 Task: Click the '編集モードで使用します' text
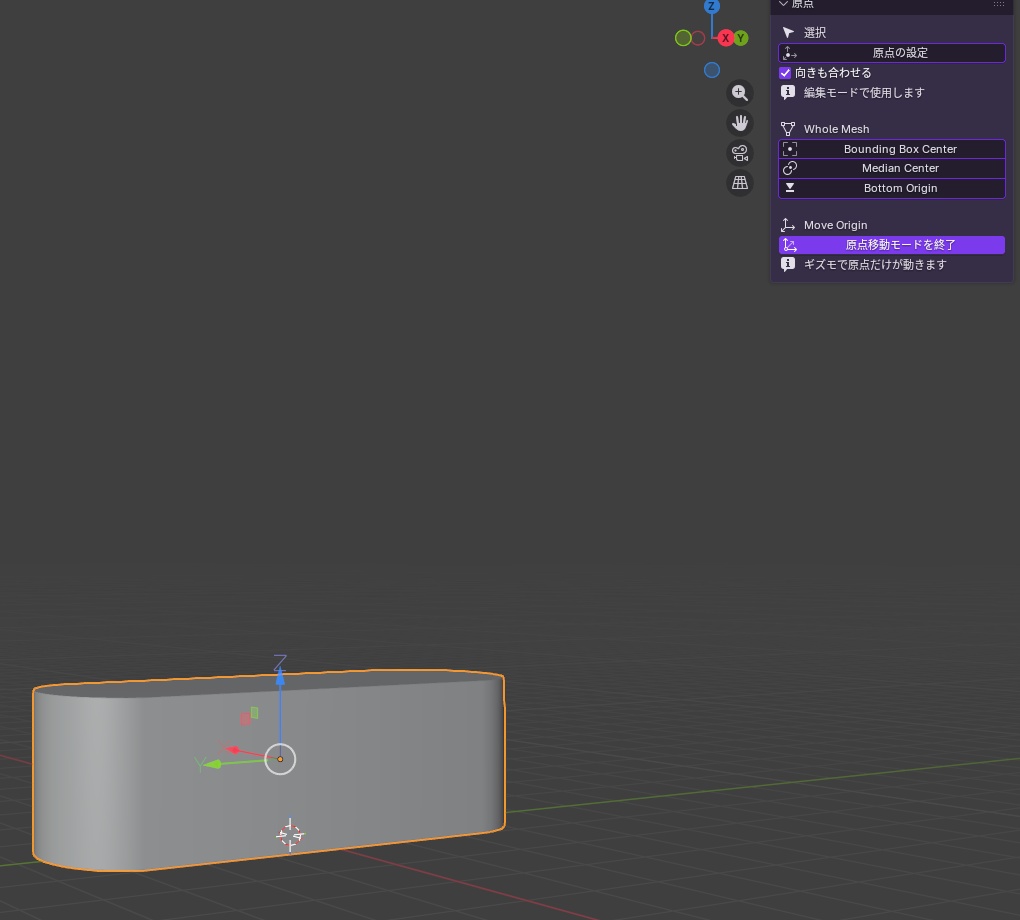tap(864, 92)
